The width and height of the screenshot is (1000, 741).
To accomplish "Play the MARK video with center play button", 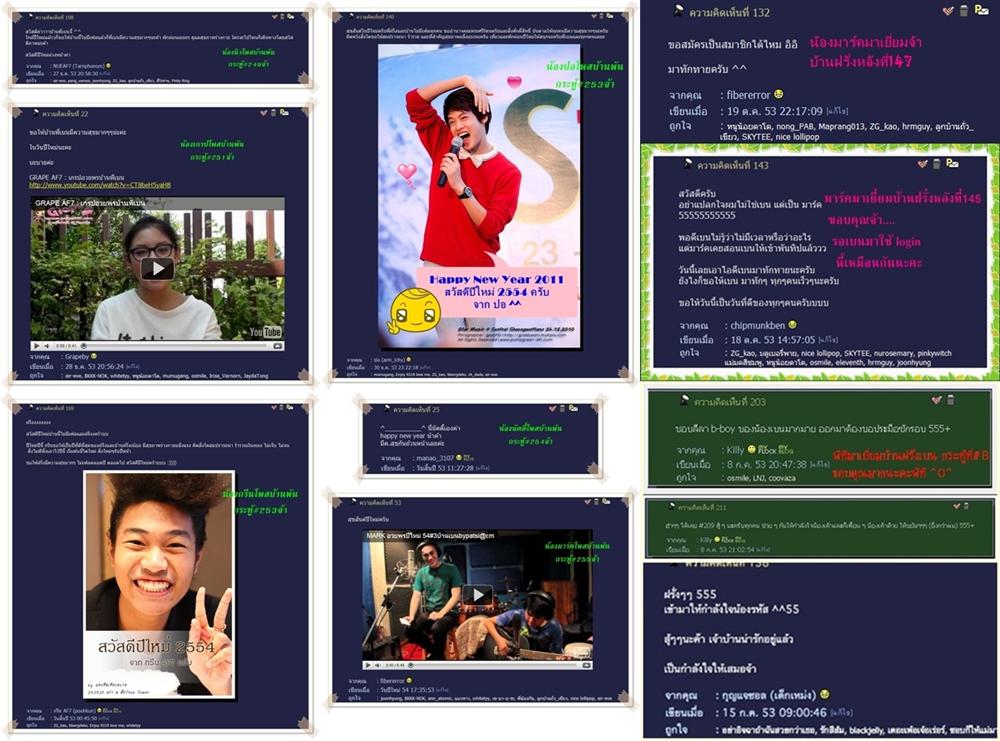I will click(x=478, y=595).
